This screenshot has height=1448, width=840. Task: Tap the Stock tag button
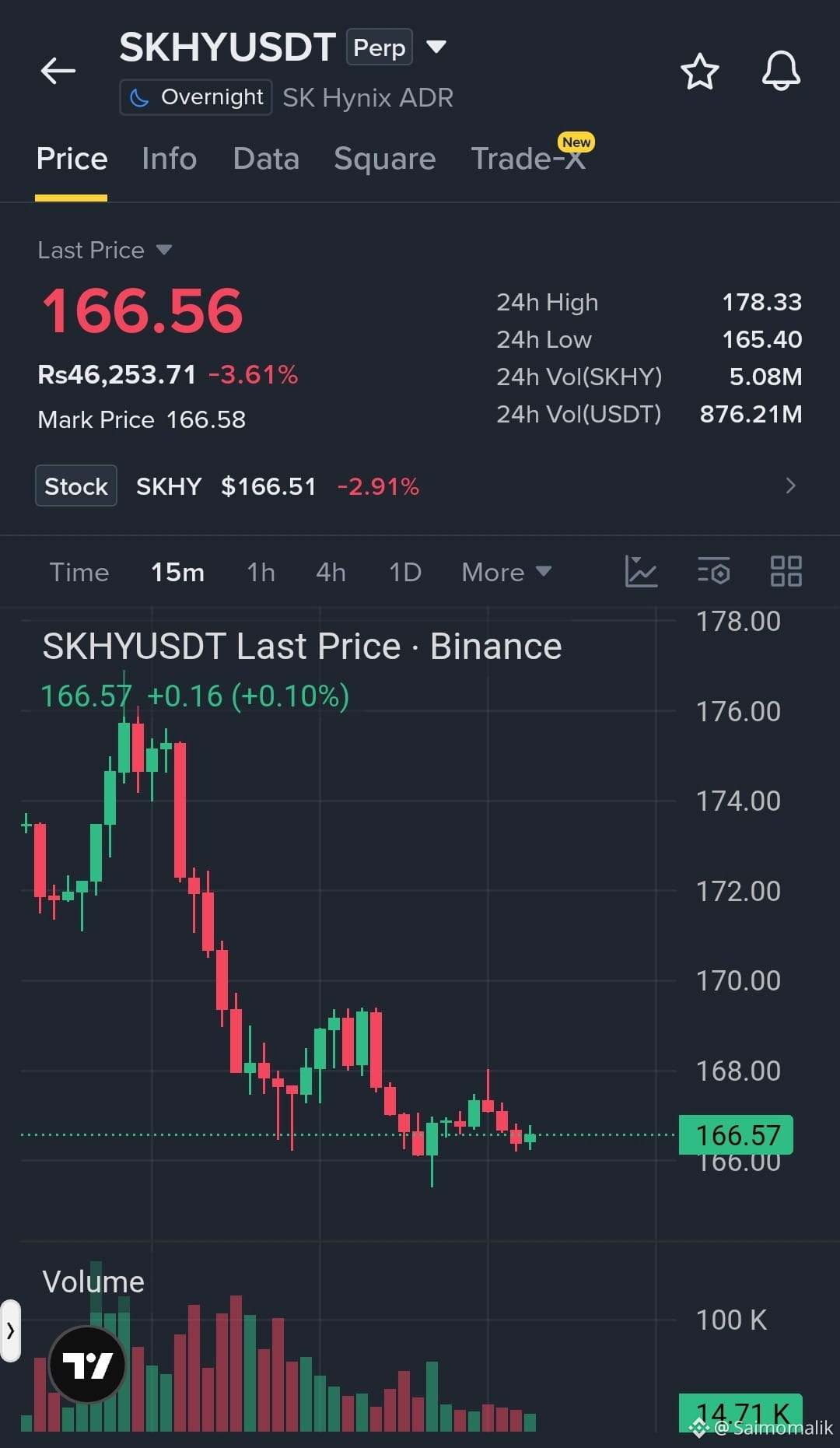coord(76,486)
